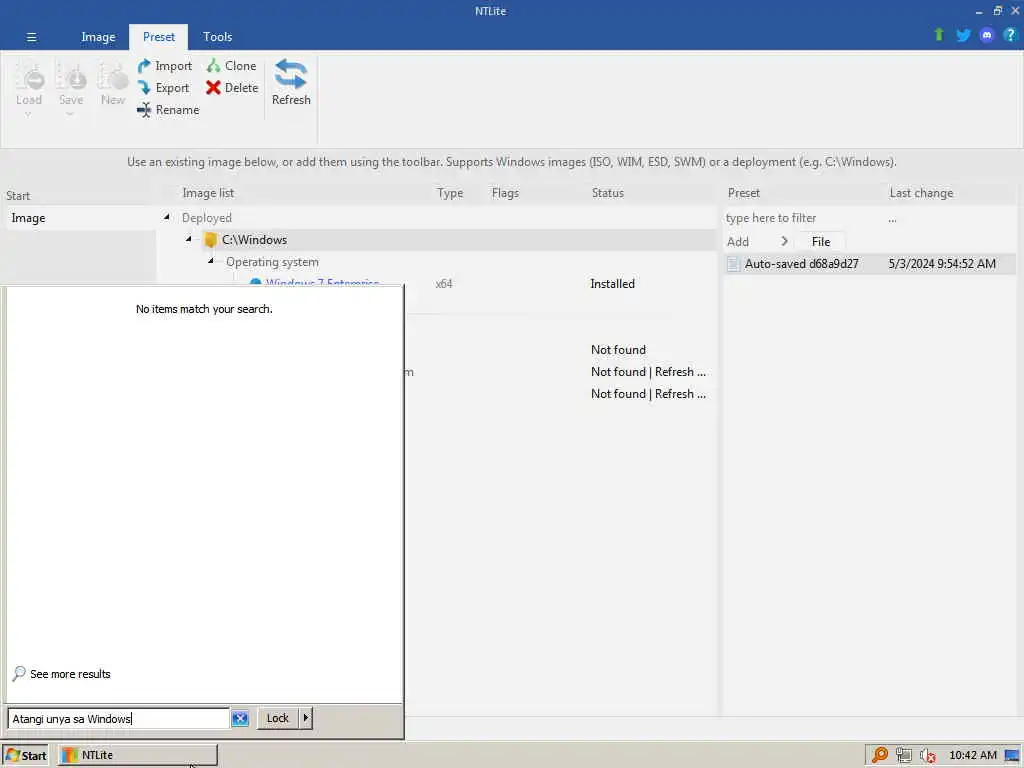Click the Image list column header

(208, 193)
